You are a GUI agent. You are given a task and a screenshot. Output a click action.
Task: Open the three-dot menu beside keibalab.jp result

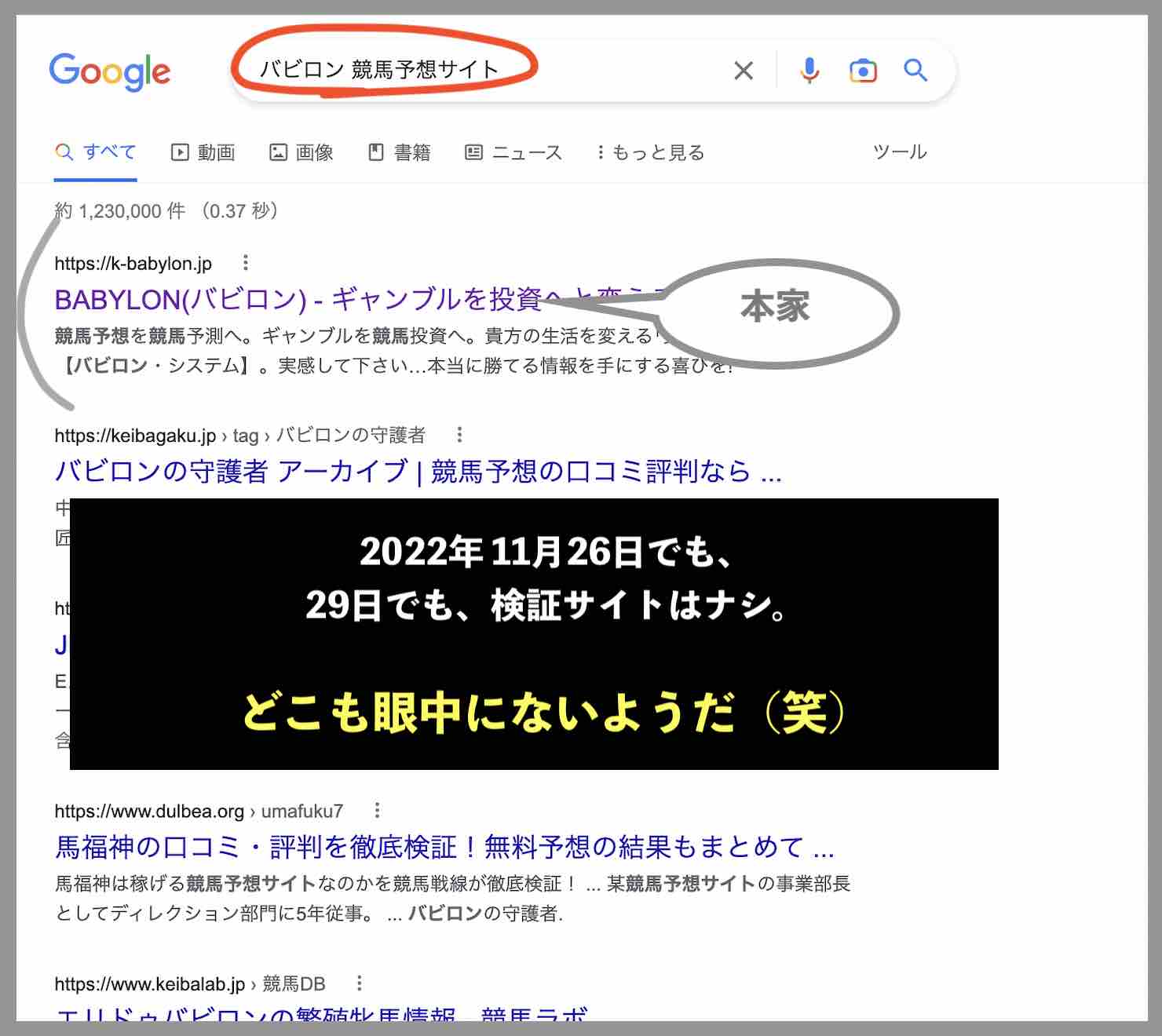point(360,981)
